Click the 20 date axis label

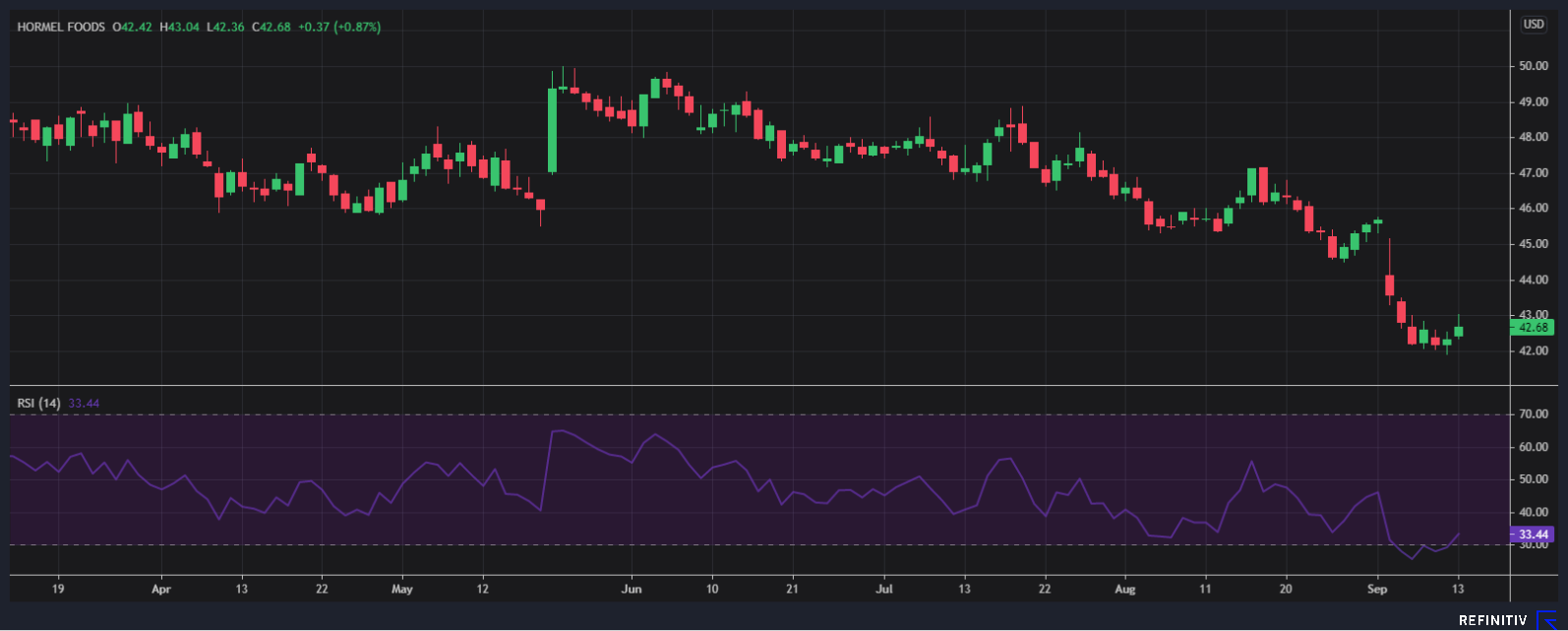[1286, 589]
